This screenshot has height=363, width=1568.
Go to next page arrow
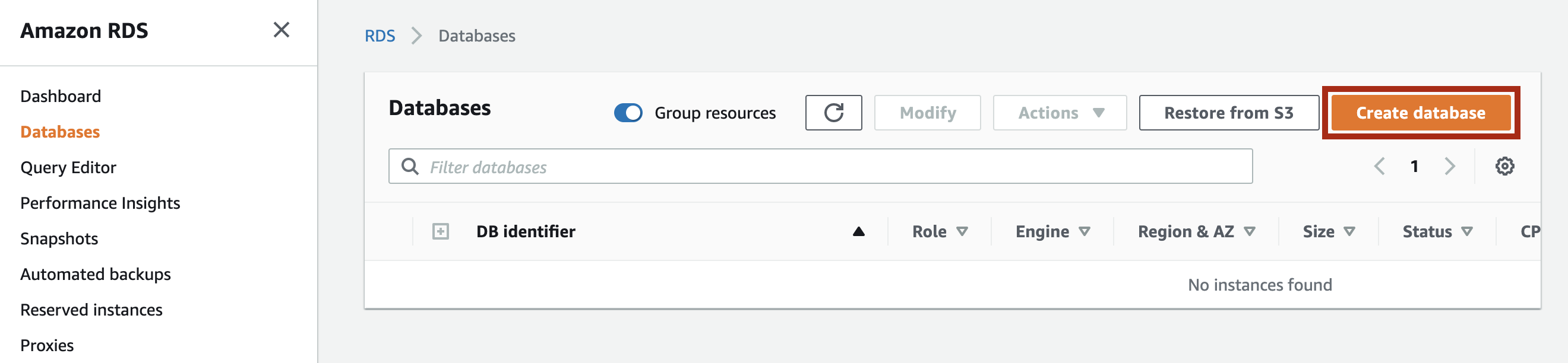pyautogui.click(x=1449, y=166)
